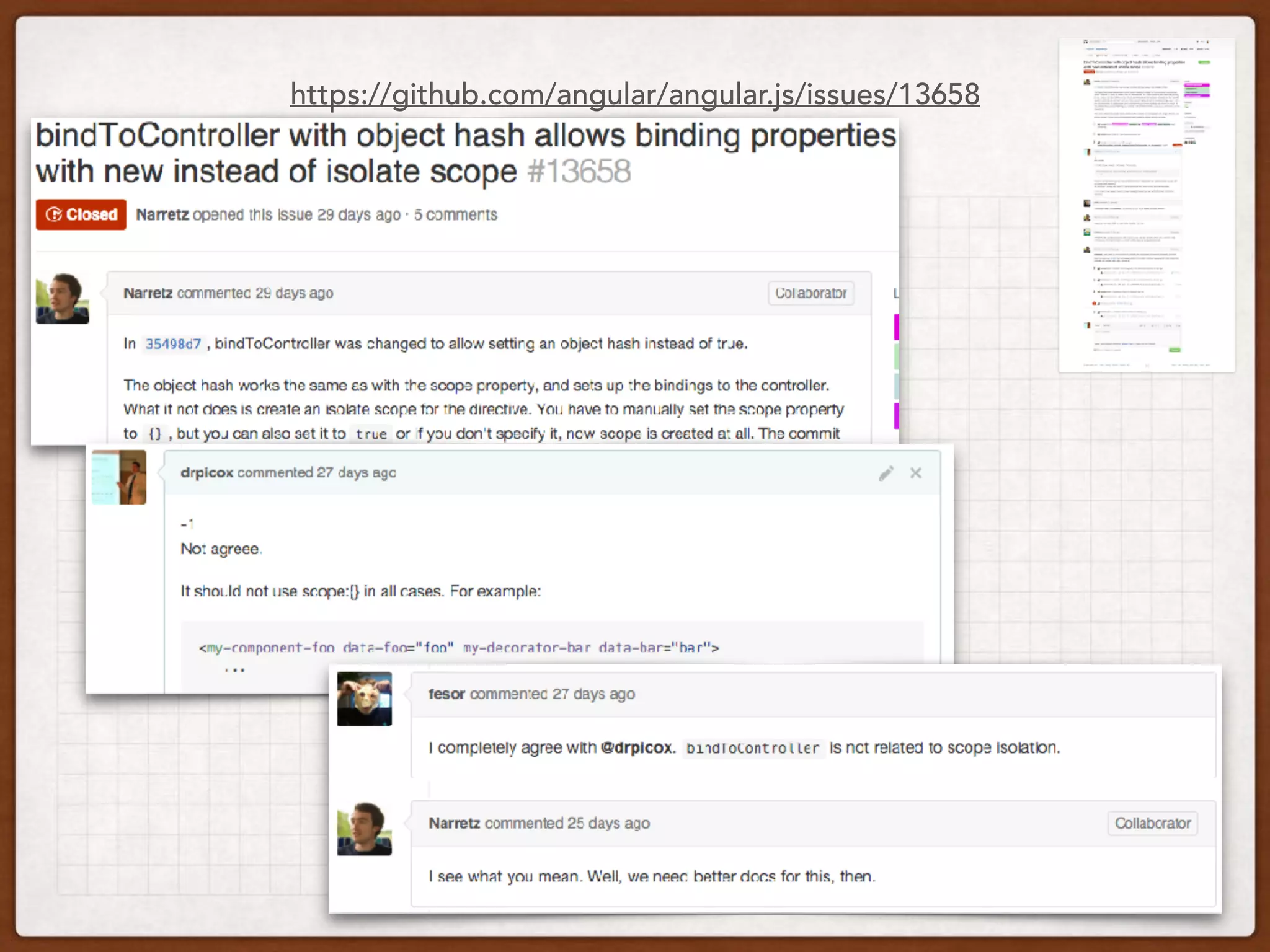Click the @drpicox mention in fesor's comment

[x=637, y=748]
